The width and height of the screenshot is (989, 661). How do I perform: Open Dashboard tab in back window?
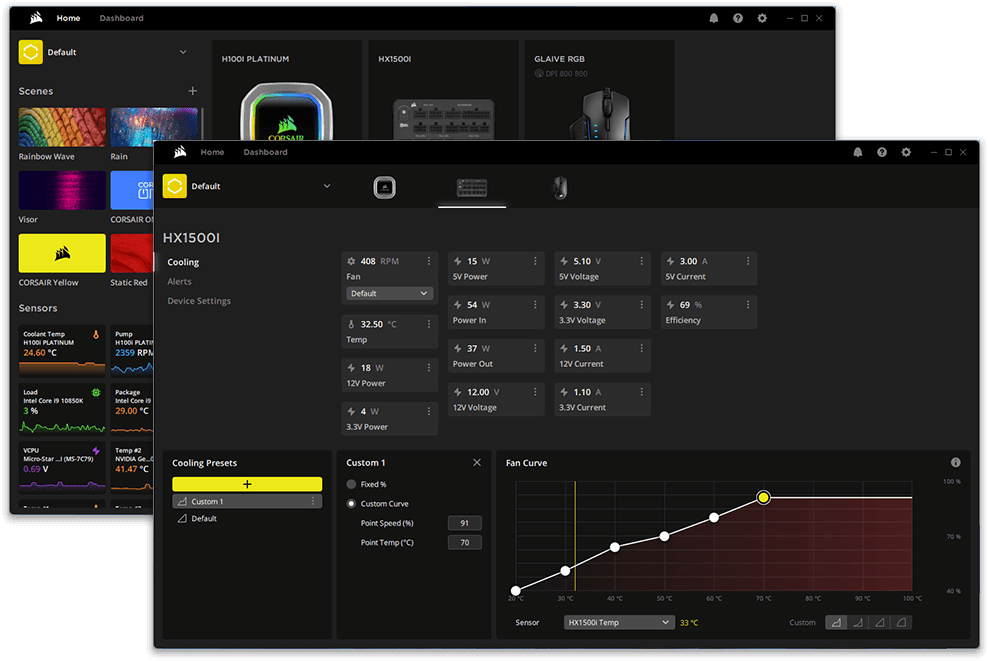(121, 18)
